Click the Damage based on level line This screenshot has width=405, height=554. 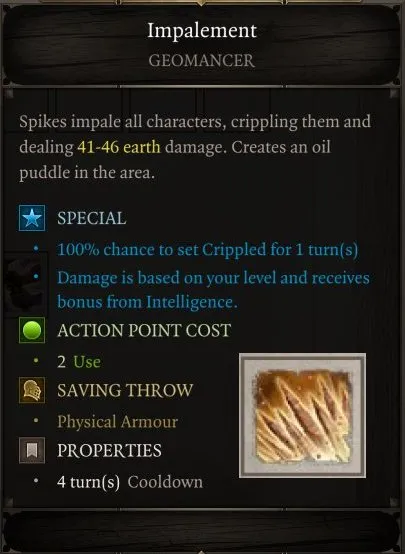(x=213, y=290)
